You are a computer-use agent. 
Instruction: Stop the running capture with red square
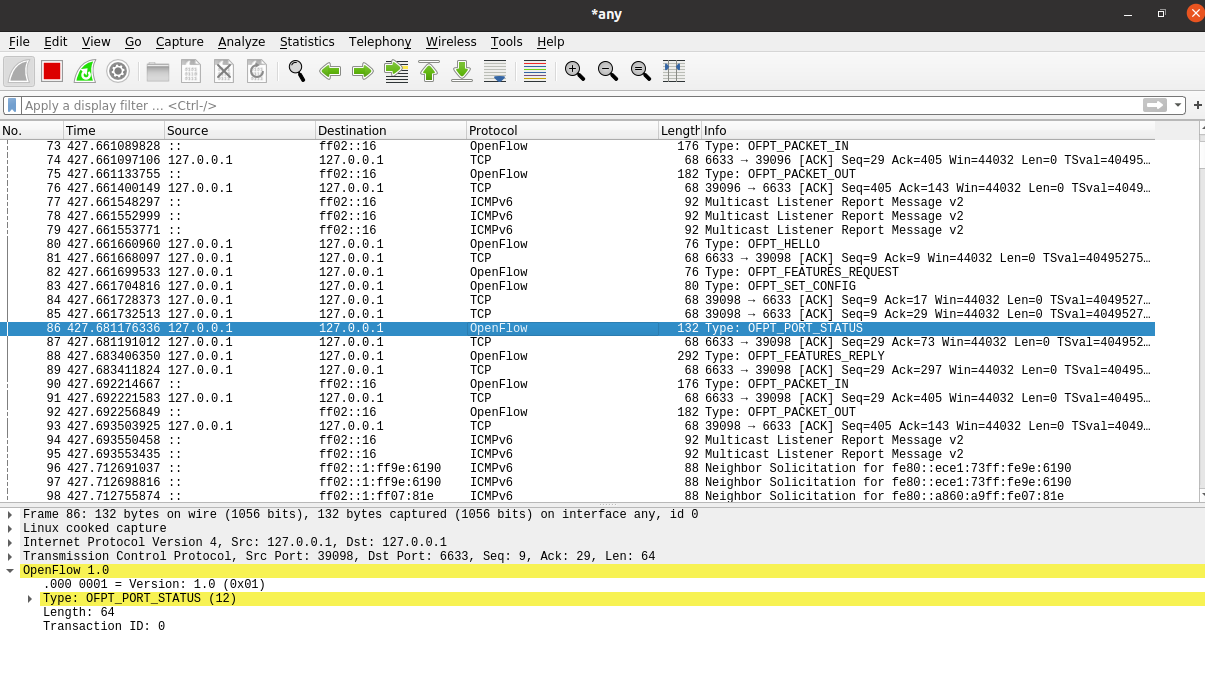click(x=52, y=71)
